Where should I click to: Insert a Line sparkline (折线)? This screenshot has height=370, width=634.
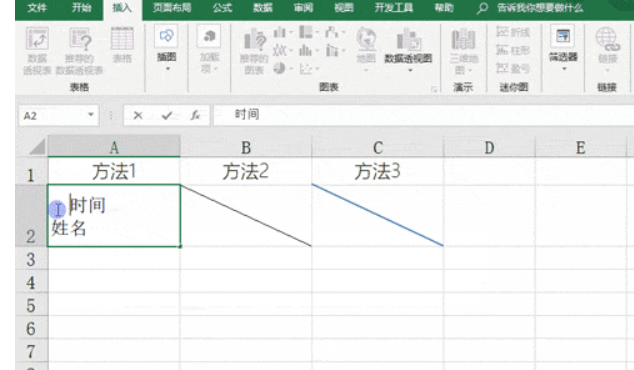(x=513, y=32)
